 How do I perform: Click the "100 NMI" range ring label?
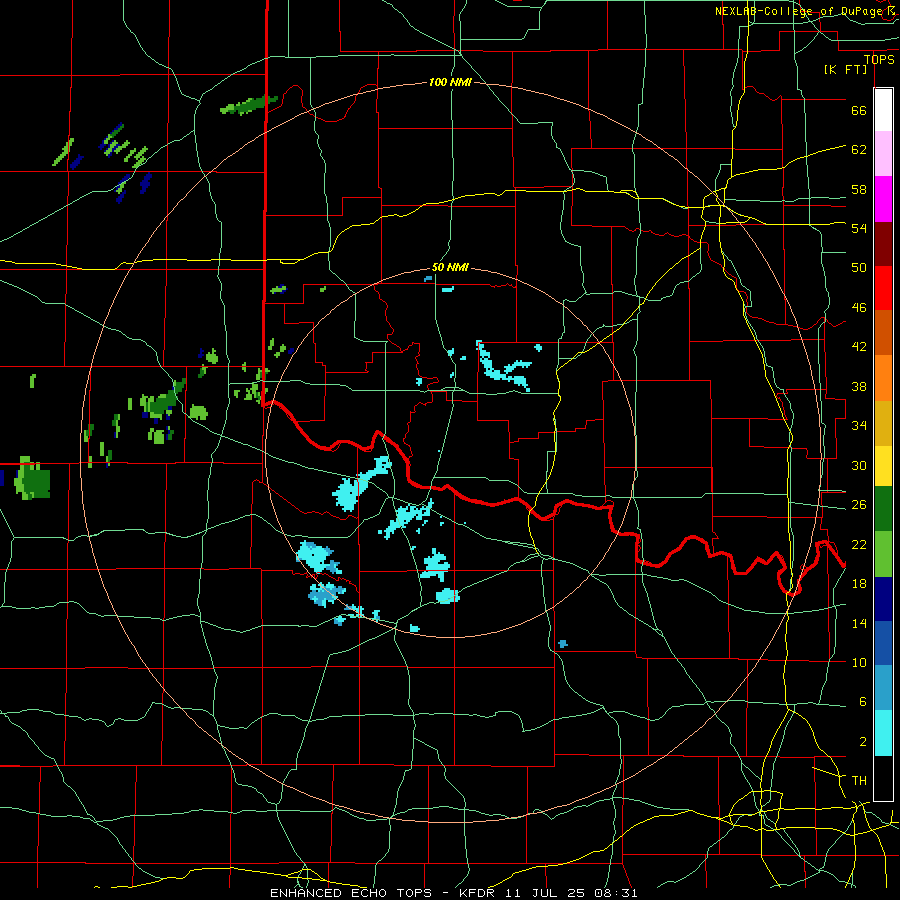[x=450, y=83]
